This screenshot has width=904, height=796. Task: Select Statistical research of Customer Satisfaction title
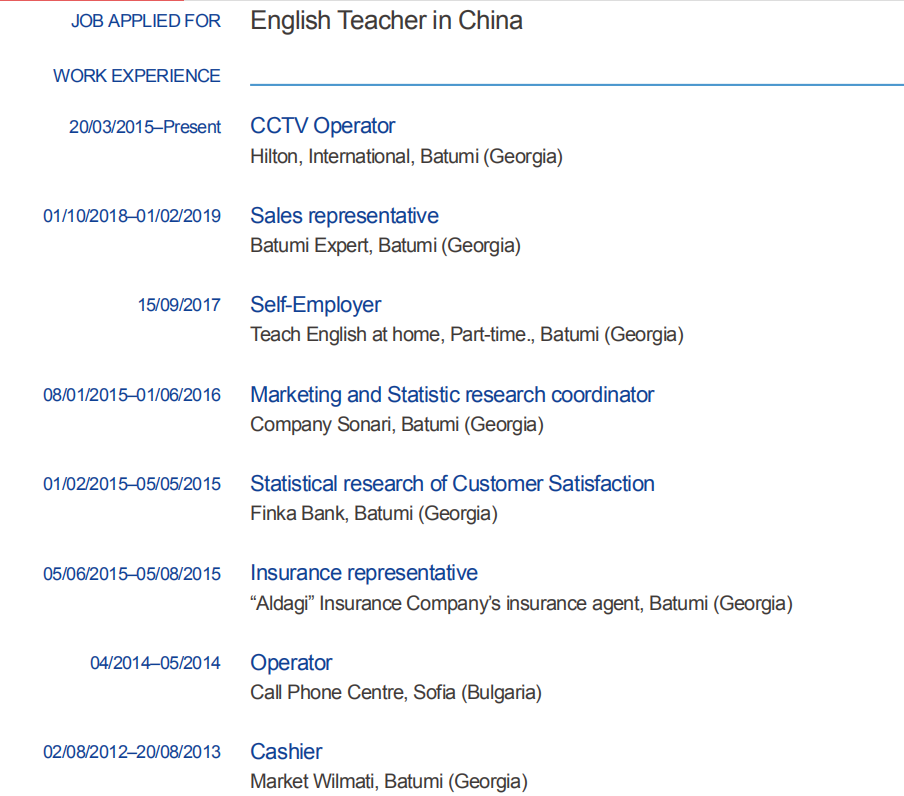(453, 484)
